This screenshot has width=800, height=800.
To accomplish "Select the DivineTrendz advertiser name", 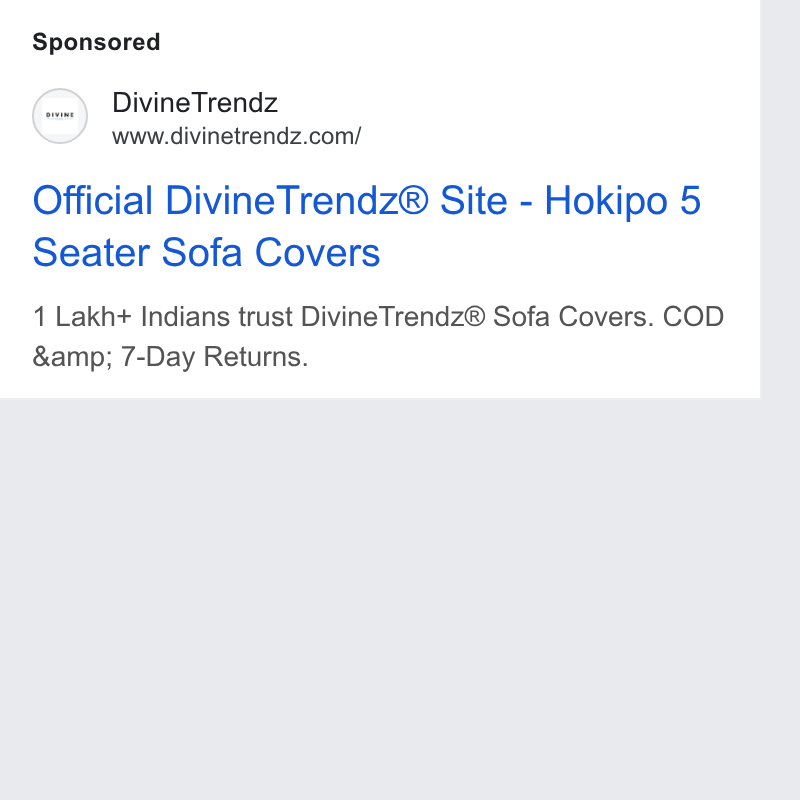I will 195,103.
